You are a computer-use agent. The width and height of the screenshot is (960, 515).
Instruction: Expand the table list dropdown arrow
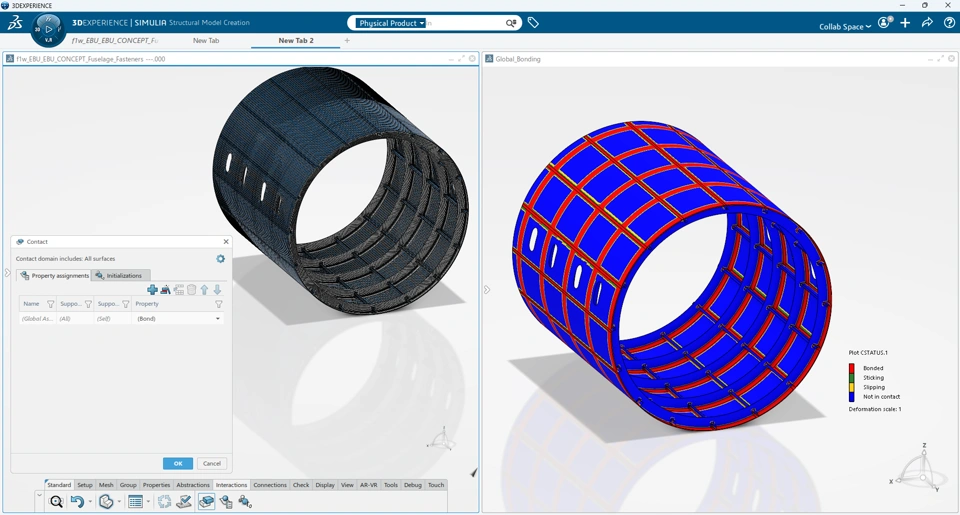tap(148, 502)
